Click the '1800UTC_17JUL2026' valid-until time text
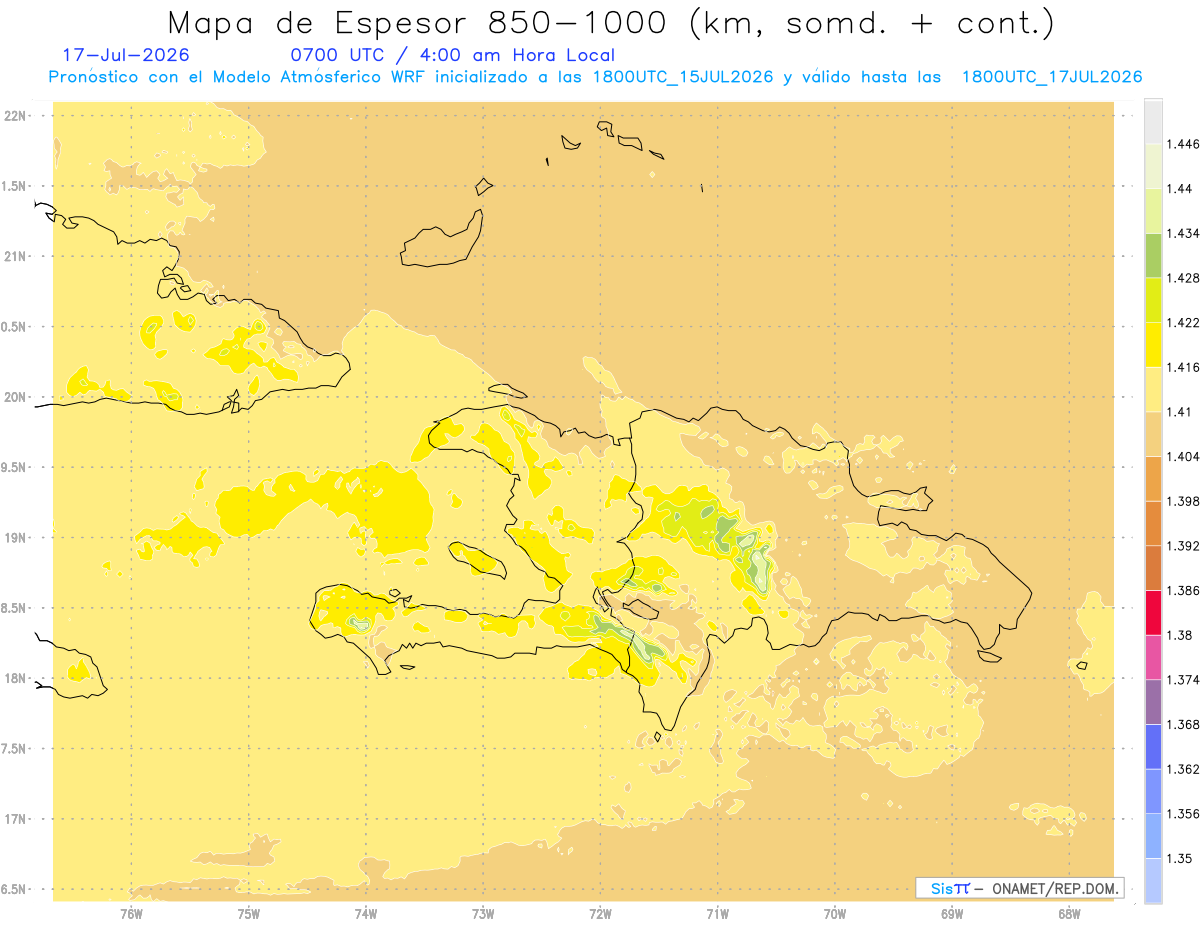1200x927 pixels. pyautogui.click(x=1052, y=77)
